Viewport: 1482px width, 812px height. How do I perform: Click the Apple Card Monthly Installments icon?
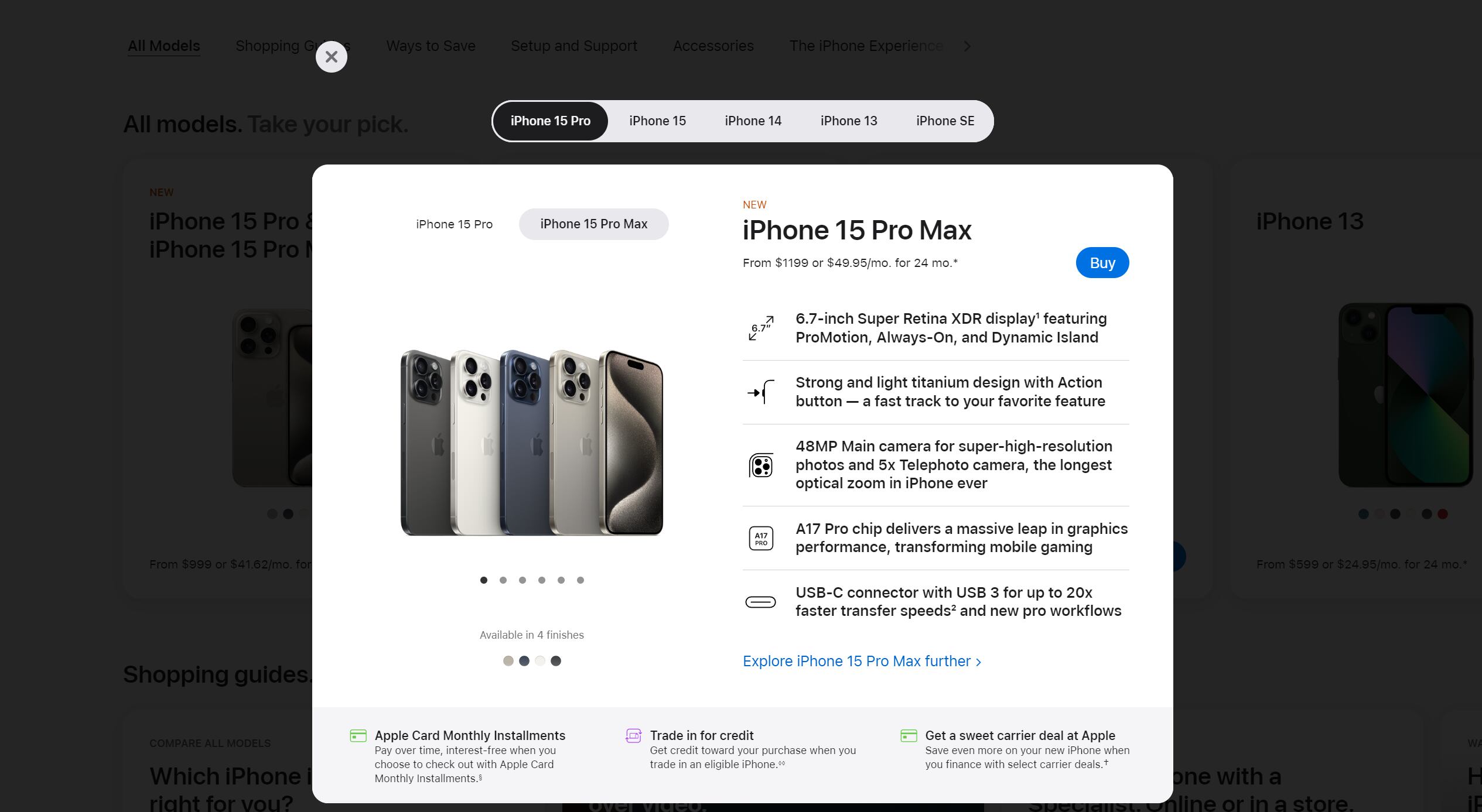(358, 735)
